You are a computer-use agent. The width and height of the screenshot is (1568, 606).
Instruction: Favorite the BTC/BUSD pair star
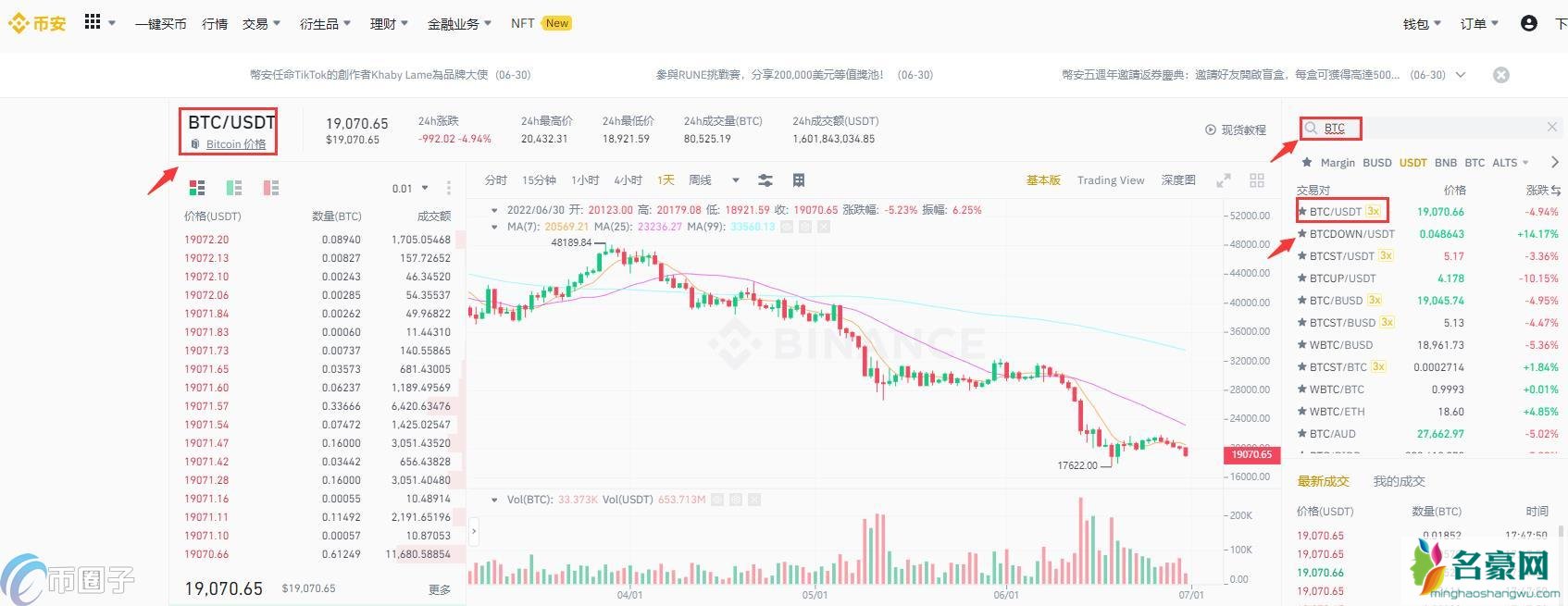coord(1302,300)
